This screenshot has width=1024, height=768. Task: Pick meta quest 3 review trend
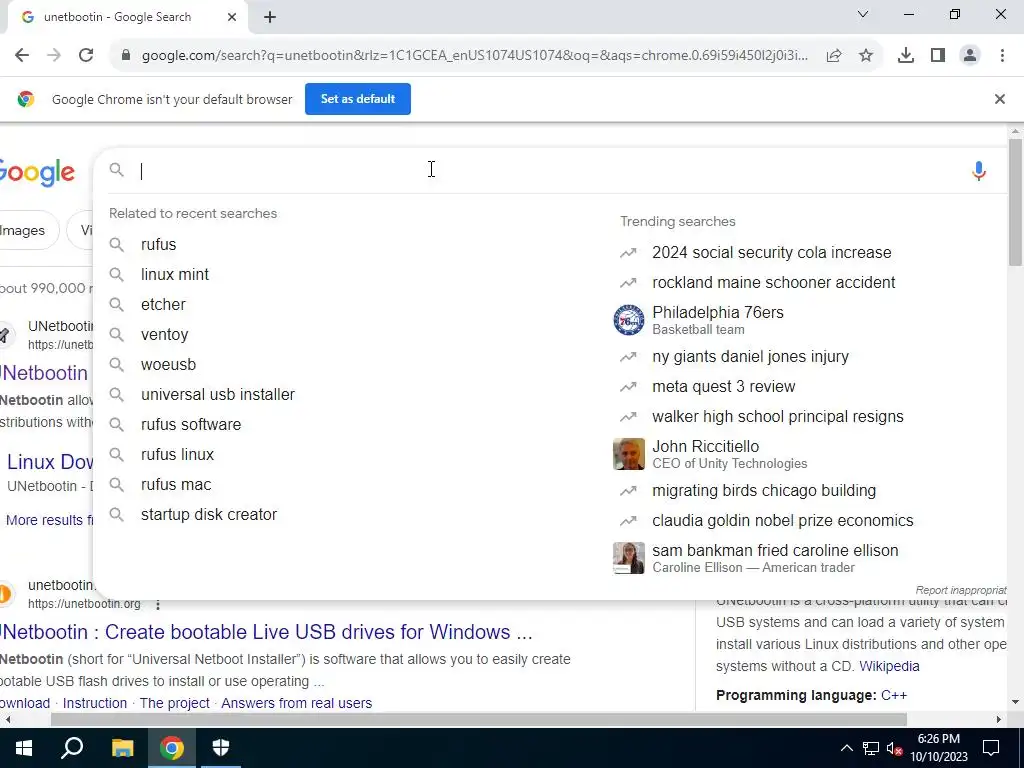pos(724,387)
